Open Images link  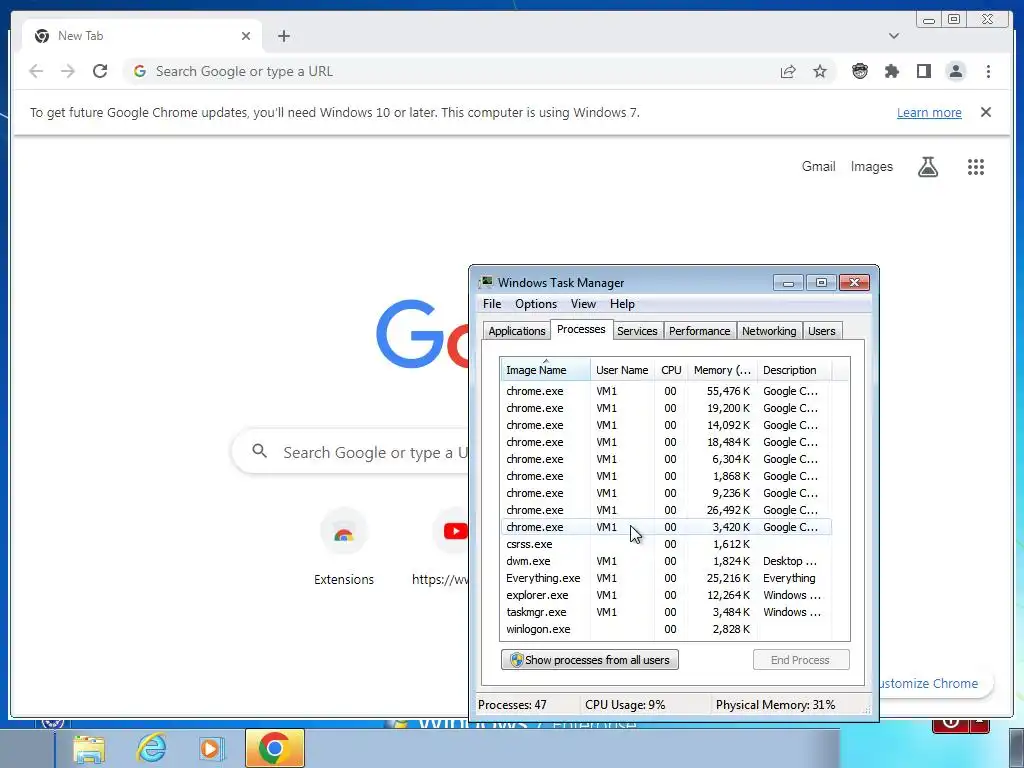pos(871,167)
